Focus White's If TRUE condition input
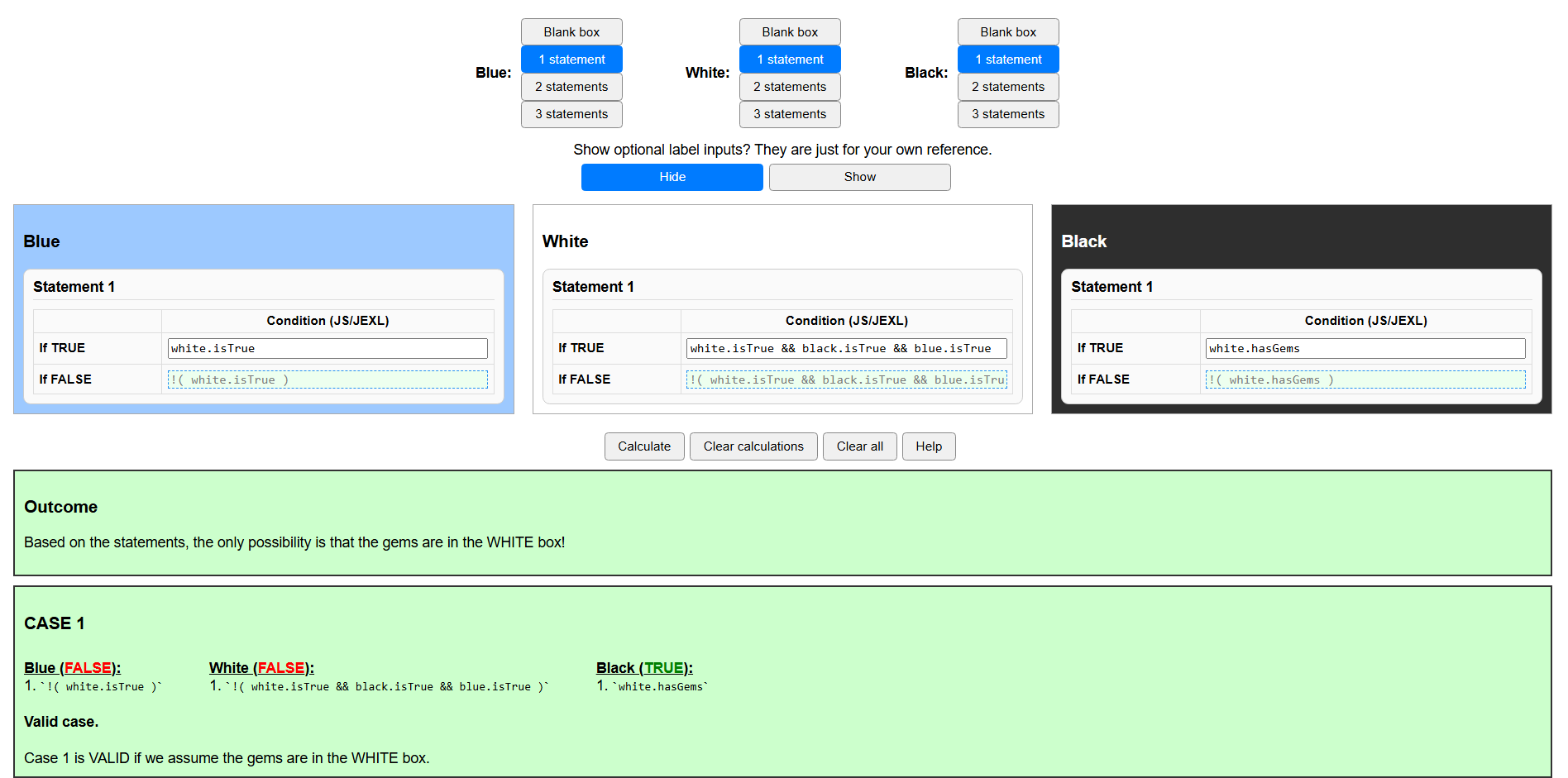This screenshot has height=778, width=1568. (x=846, y=349)
